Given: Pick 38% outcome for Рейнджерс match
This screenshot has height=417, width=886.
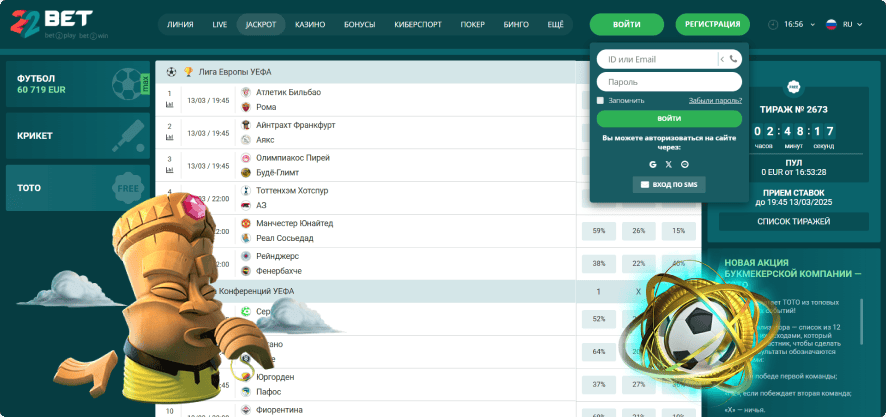Looking at the screenshot, I should [x=599, y=263].
